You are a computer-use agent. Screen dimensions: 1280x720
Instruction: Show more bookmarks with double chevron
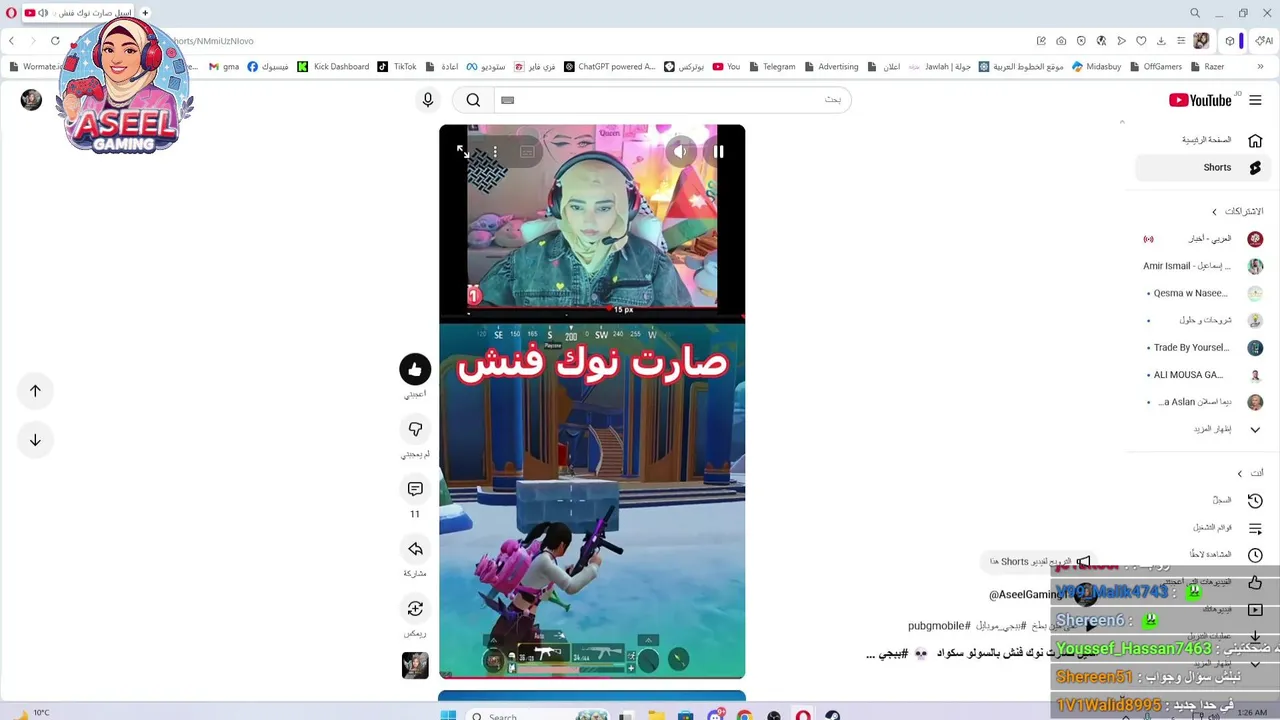[x=1260, y=67]
